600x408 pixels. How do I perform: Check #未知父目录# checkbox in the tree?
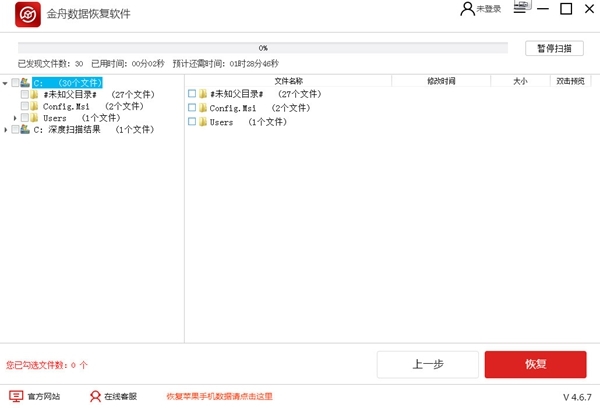tap(25, 94)
